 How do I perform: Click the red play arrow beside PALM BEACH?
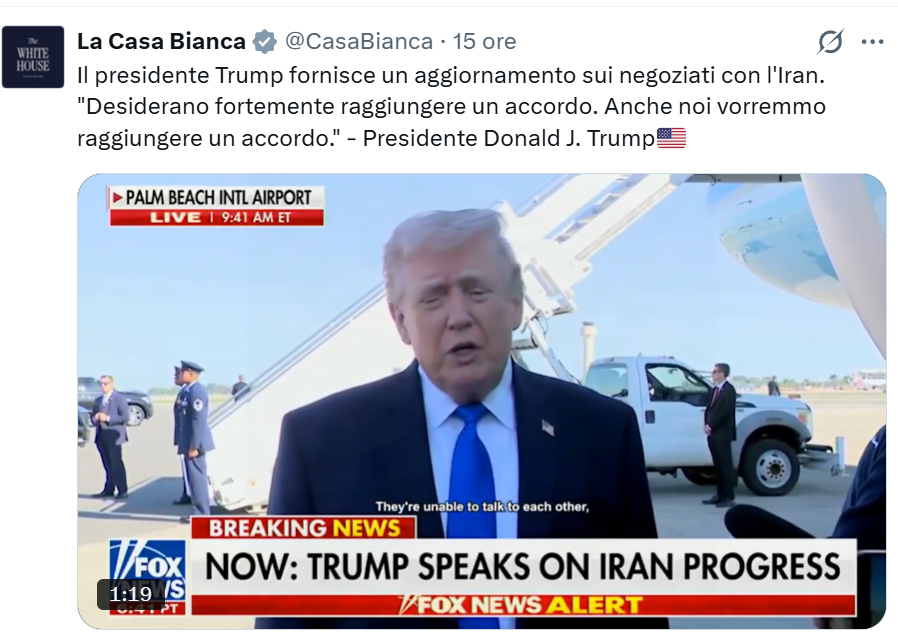click(117, 198)
